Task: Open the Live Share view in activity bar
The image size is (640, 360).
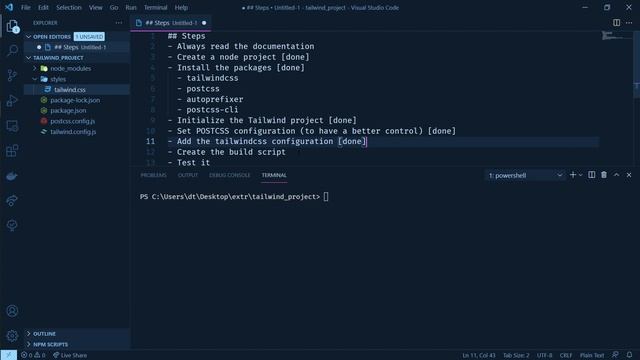Action: pyautogui.click(x=12, y=200)
